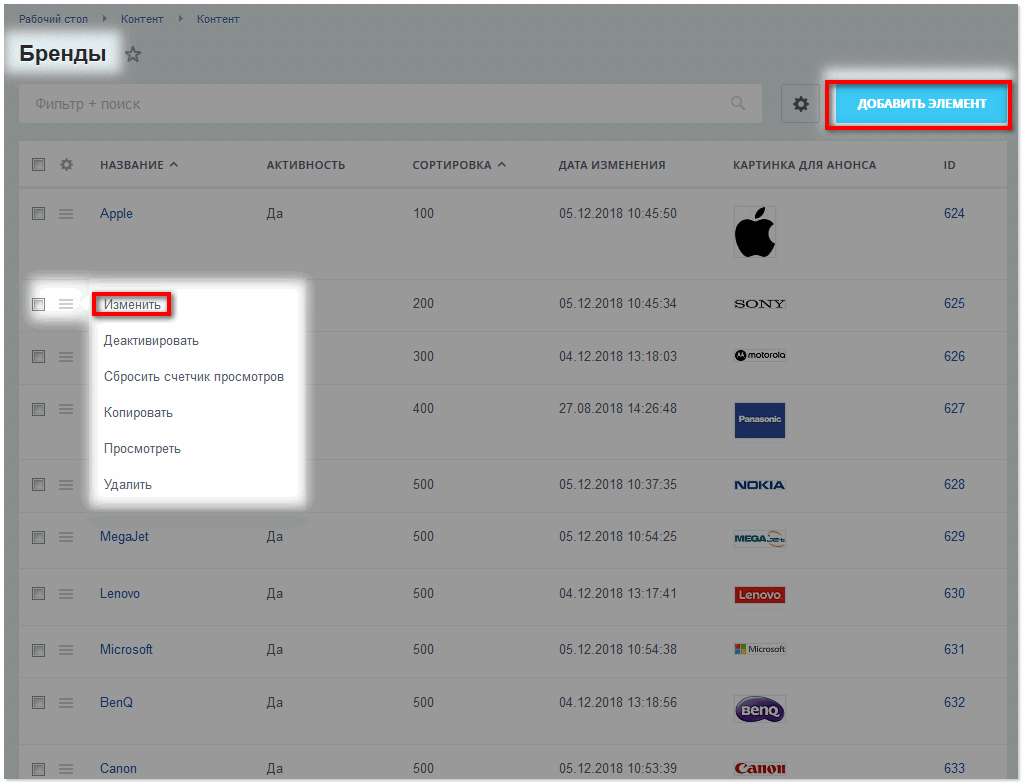Open row actions menu for ID 628

pos(66,485)
